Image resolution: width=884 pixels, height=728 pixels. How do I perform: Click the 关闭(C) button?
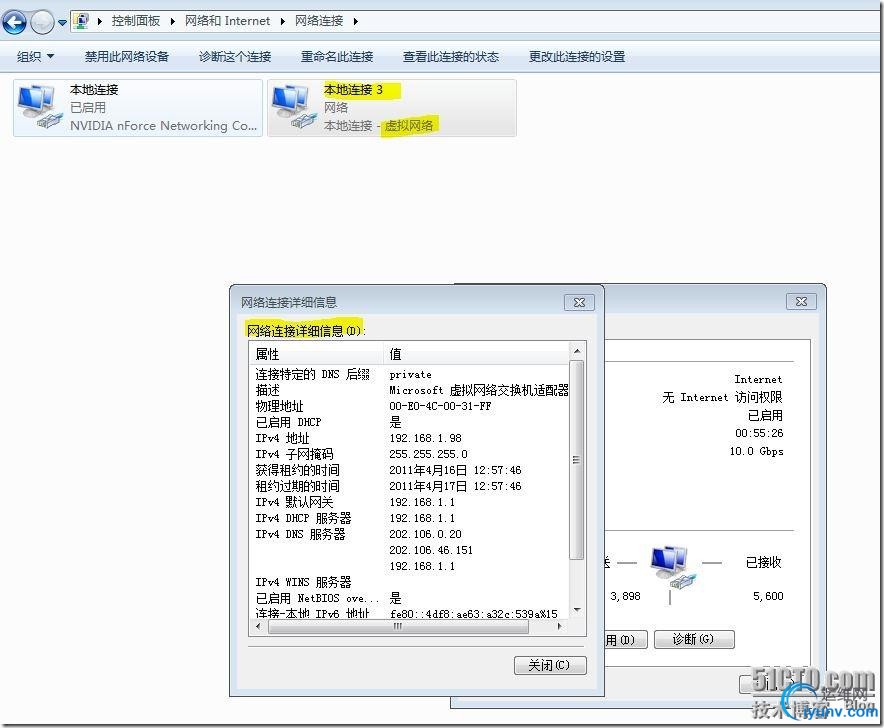(x=550, y=665)
